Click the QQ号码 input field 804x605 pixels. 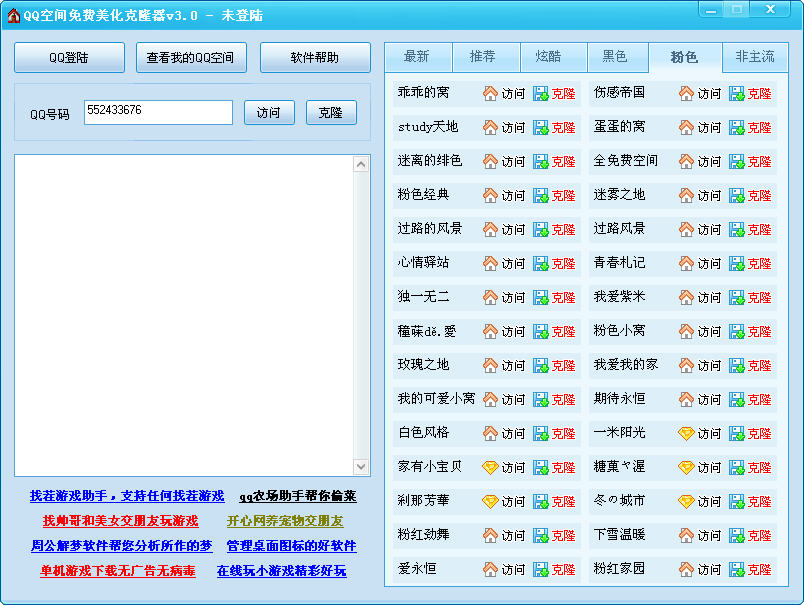click(x=158, y=112)
